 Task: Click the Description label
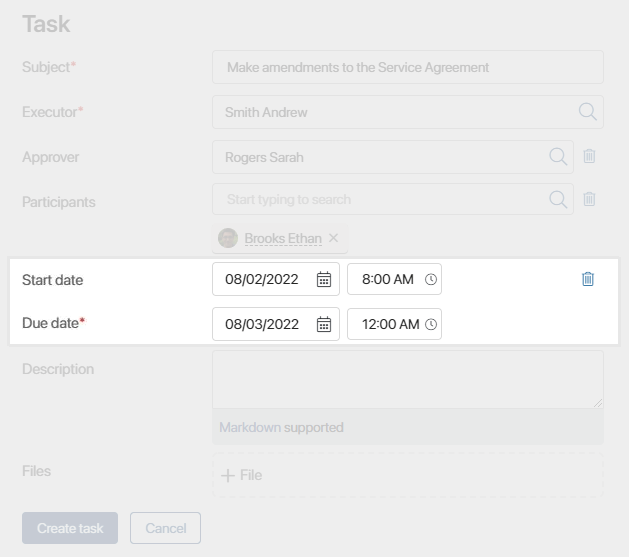58,369
